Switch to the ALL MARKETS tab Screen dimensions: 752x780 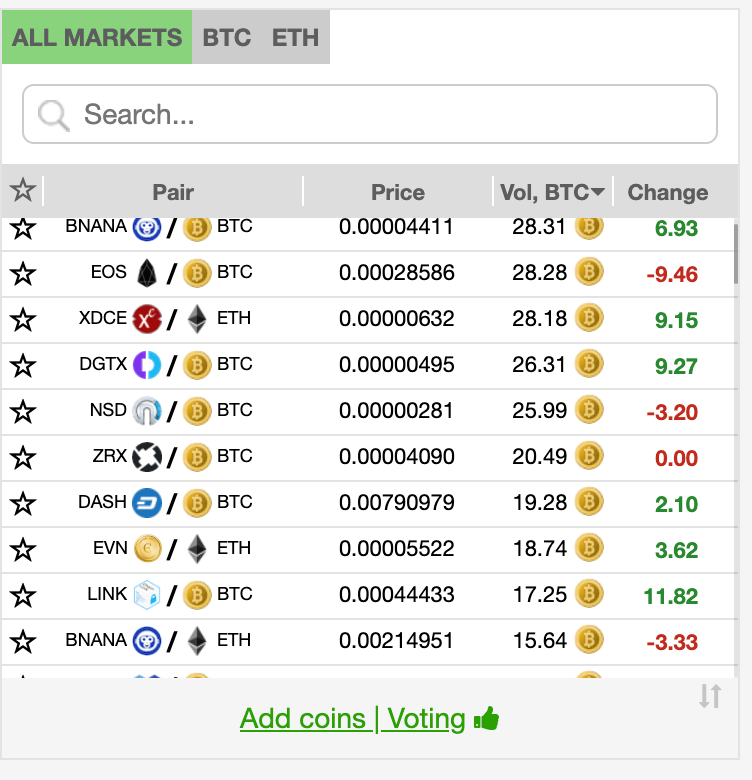point(97,37)
